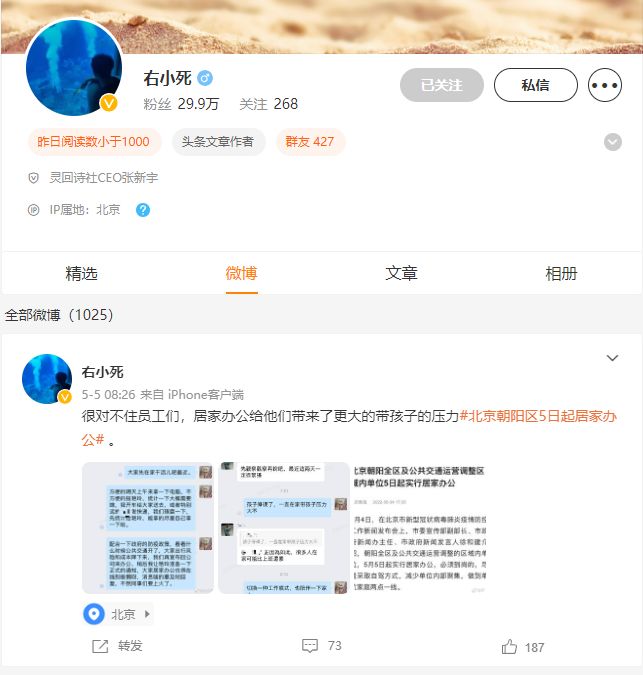Switch to the 精选 tab
643x675 pixels.
click(81, 273)
